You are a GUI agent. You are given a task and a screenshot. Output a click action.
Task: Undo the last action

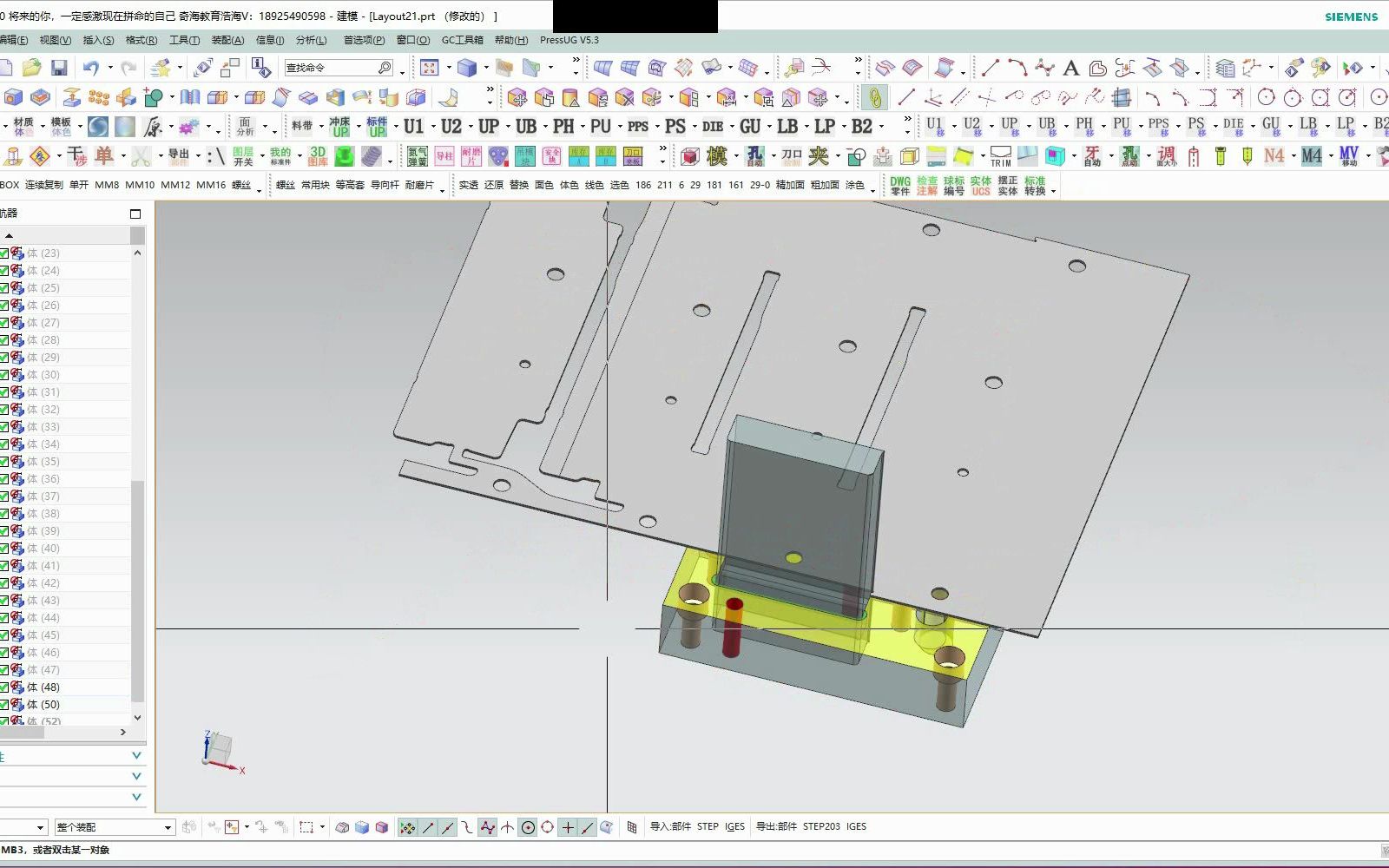pos(91,68)
